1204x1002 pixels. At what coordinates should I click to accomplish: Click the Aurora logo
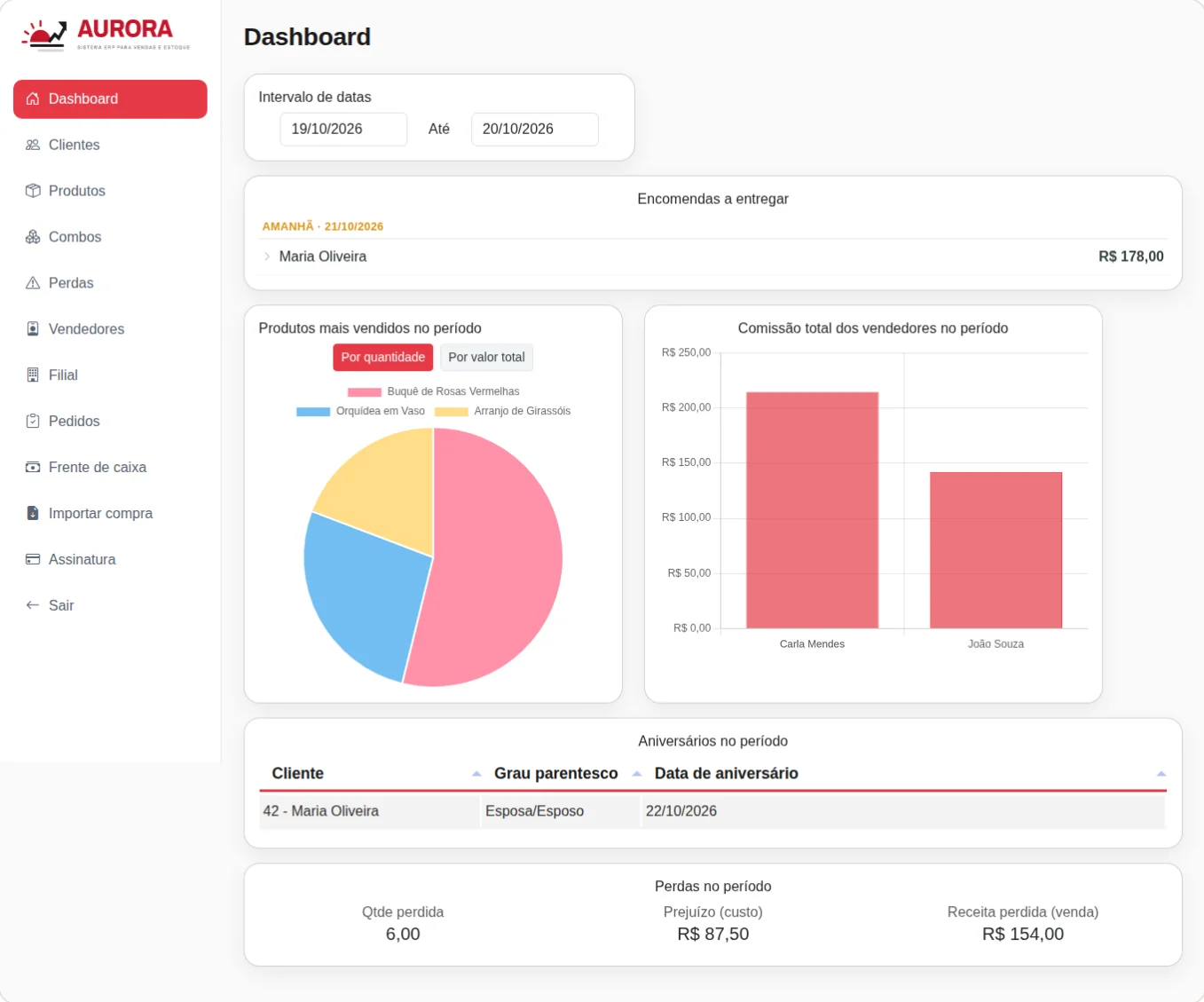(x=106, y=36)
